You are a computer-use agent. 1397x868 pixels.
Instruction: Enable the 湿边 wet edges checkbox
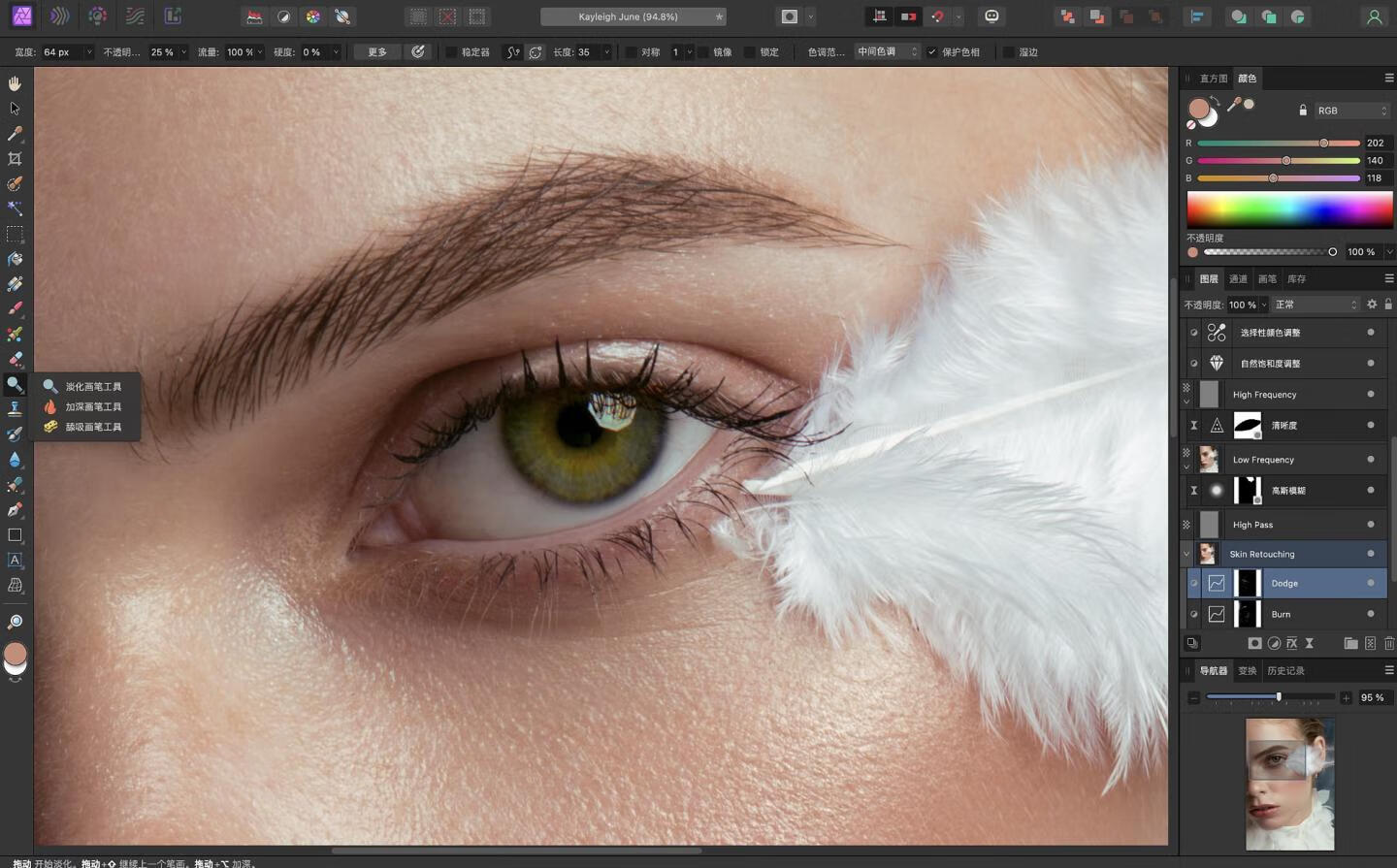pos(1009,52)
